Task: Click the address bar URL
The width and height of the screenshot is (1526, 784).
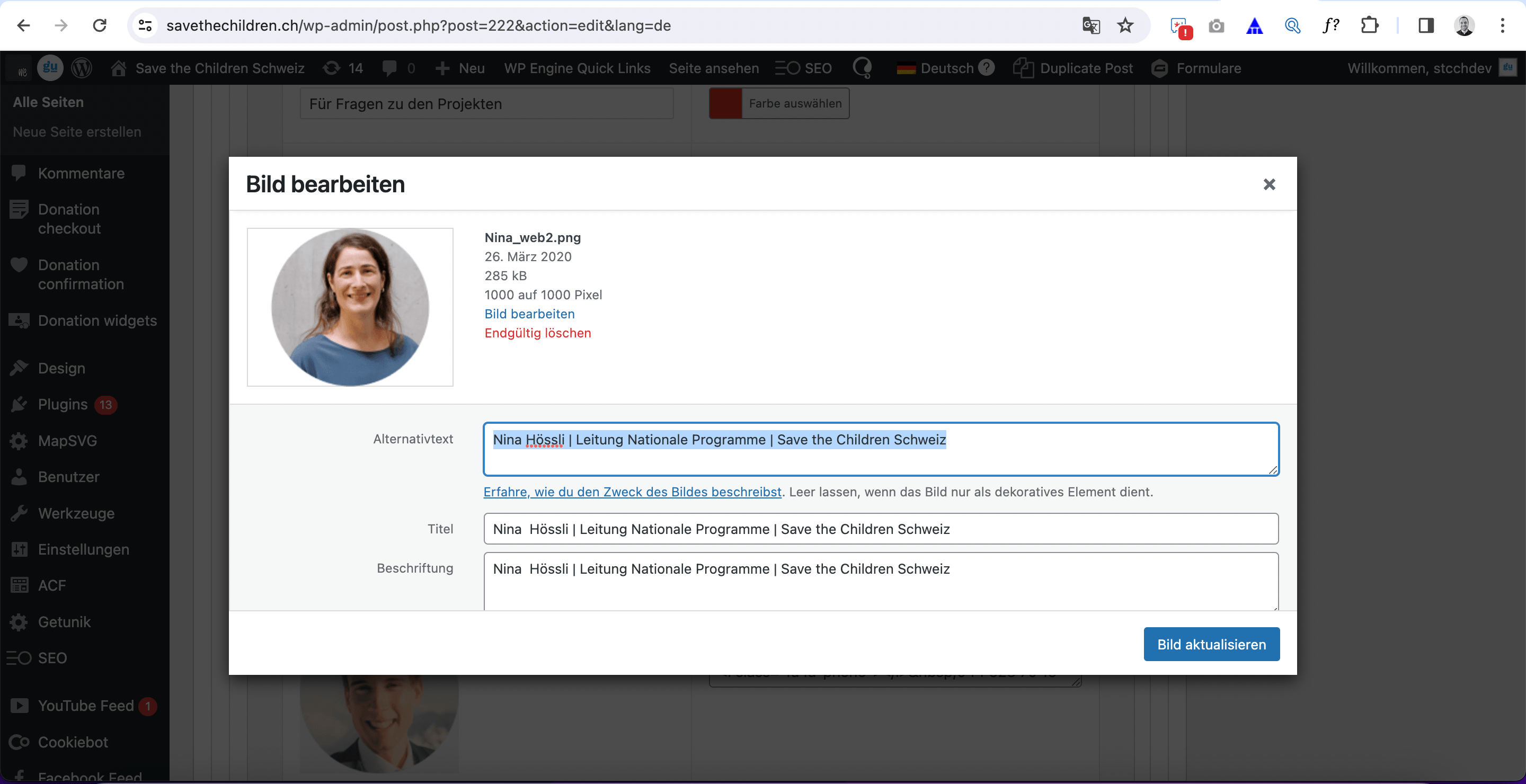Action: tap(418, 25)
